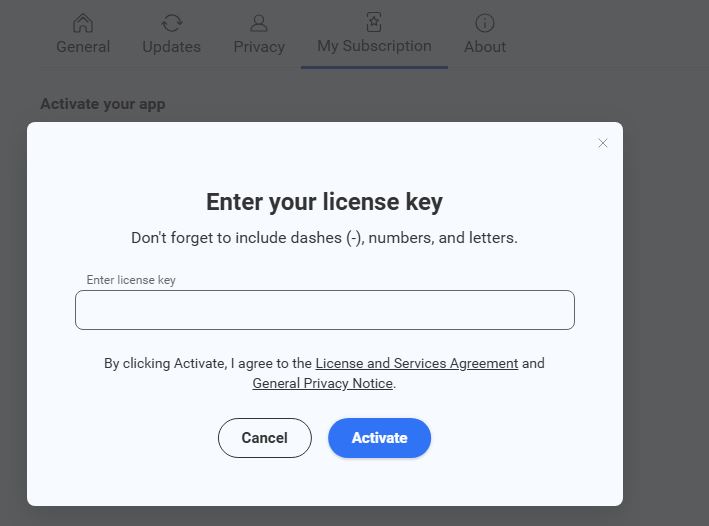Image resolution: width=709 pixels, height=526 pixels.
Task: Open the General Privacy Notice link
Action: [x=323, y=383]
